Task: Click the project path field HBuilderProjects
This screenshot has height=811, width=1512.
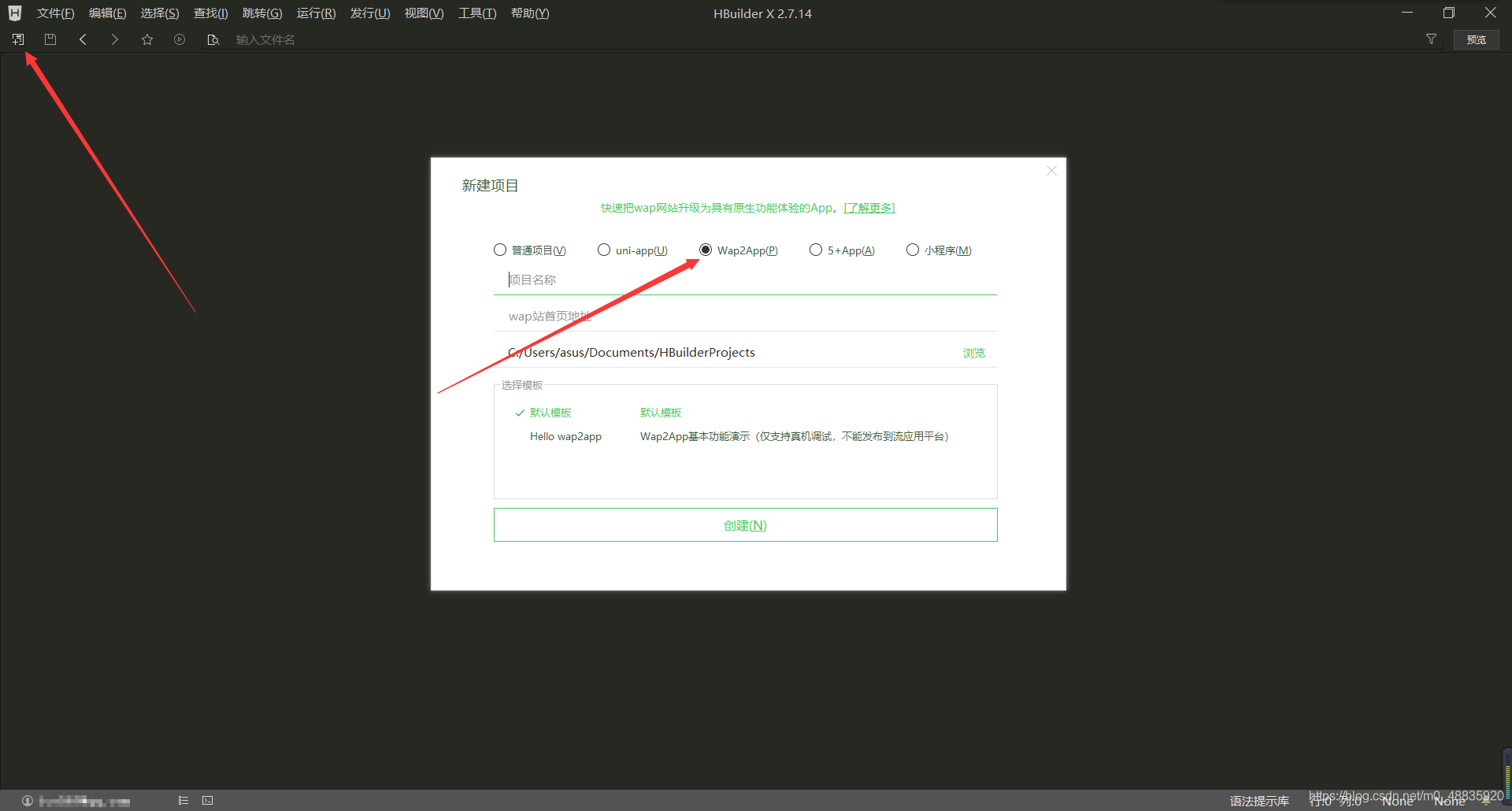Action: tap(724, 352)
